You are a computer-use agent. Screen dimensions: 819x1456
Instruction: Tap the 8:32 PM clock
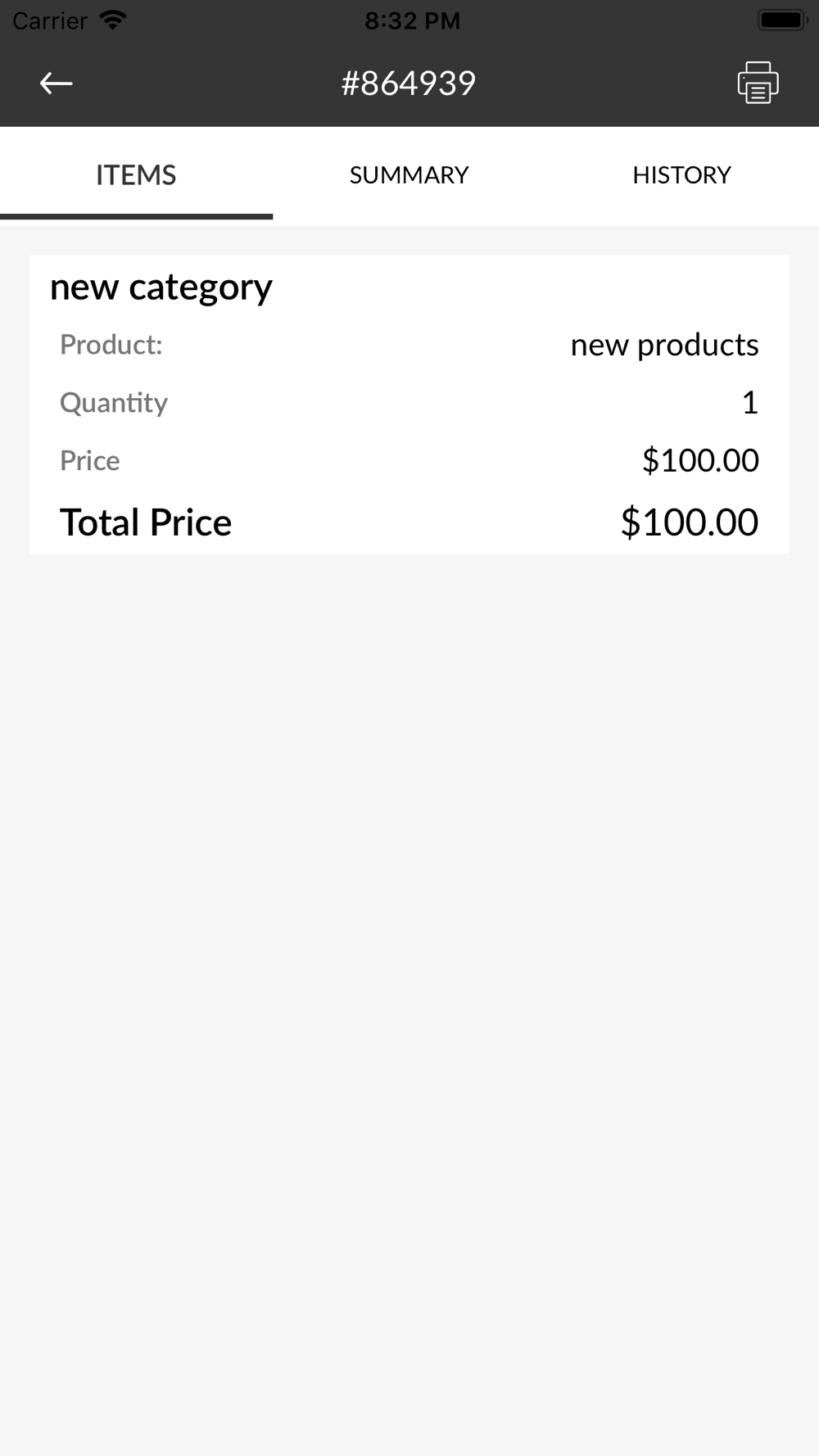(412, 20)
